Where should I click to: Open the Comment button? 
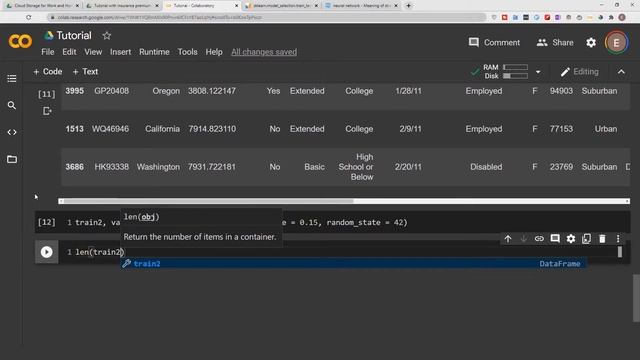coord(494,42)
